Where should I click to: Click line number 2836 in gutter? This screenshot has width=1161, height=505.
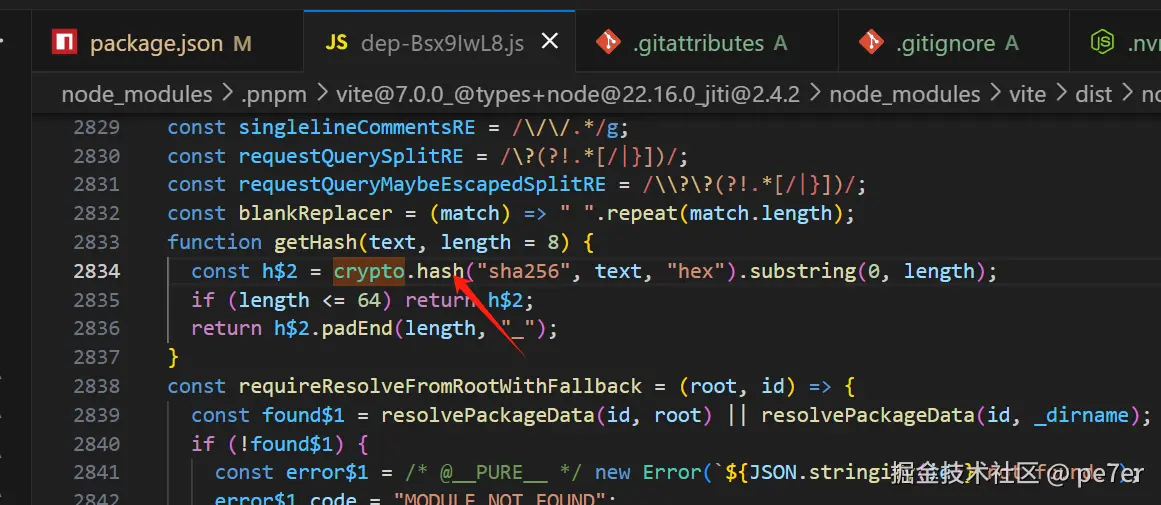[96, 328]
